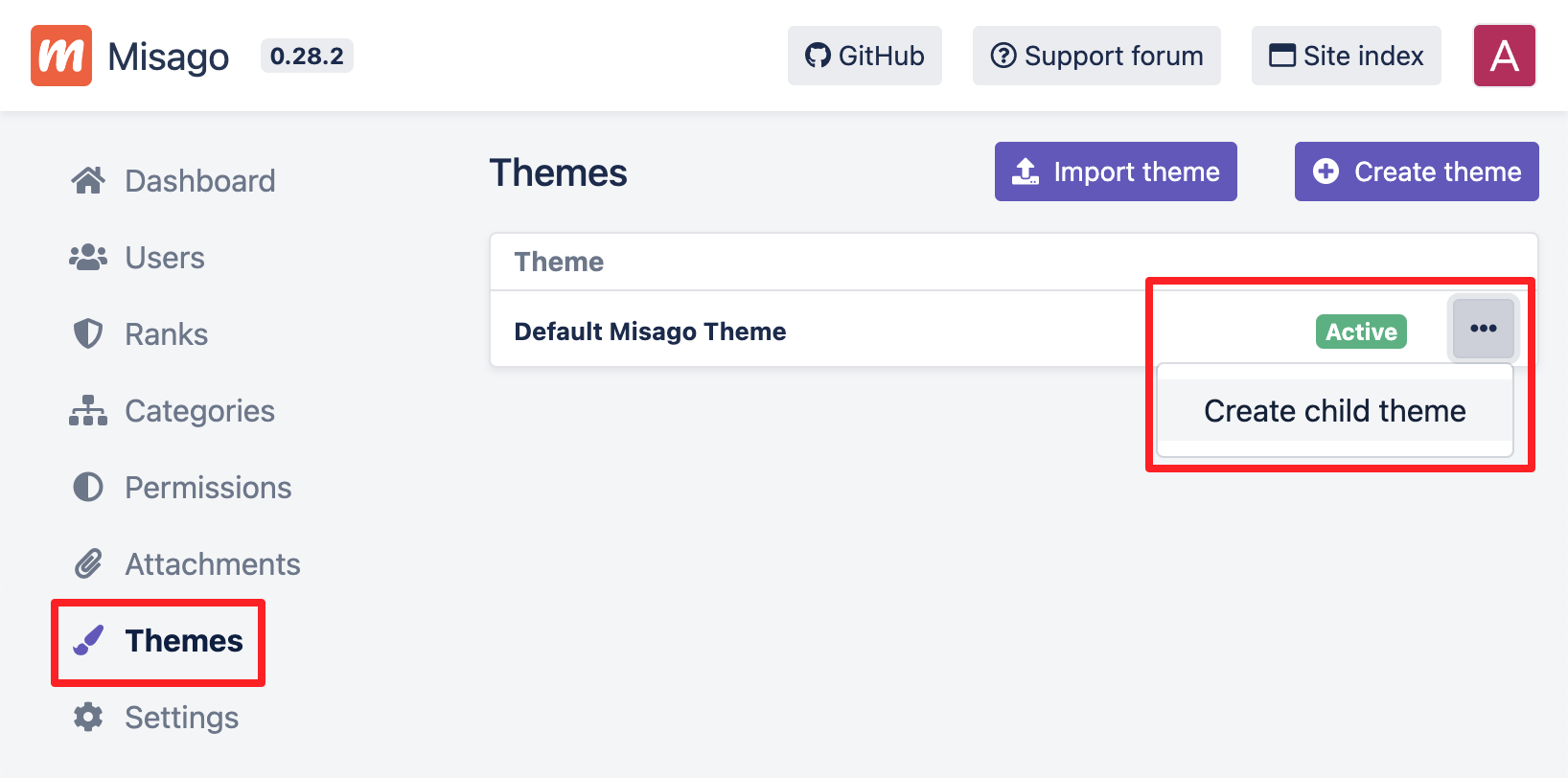Click the Attachments paperclip icon
This screenshot has width=1568, height=778.
(x=88, y=563)
